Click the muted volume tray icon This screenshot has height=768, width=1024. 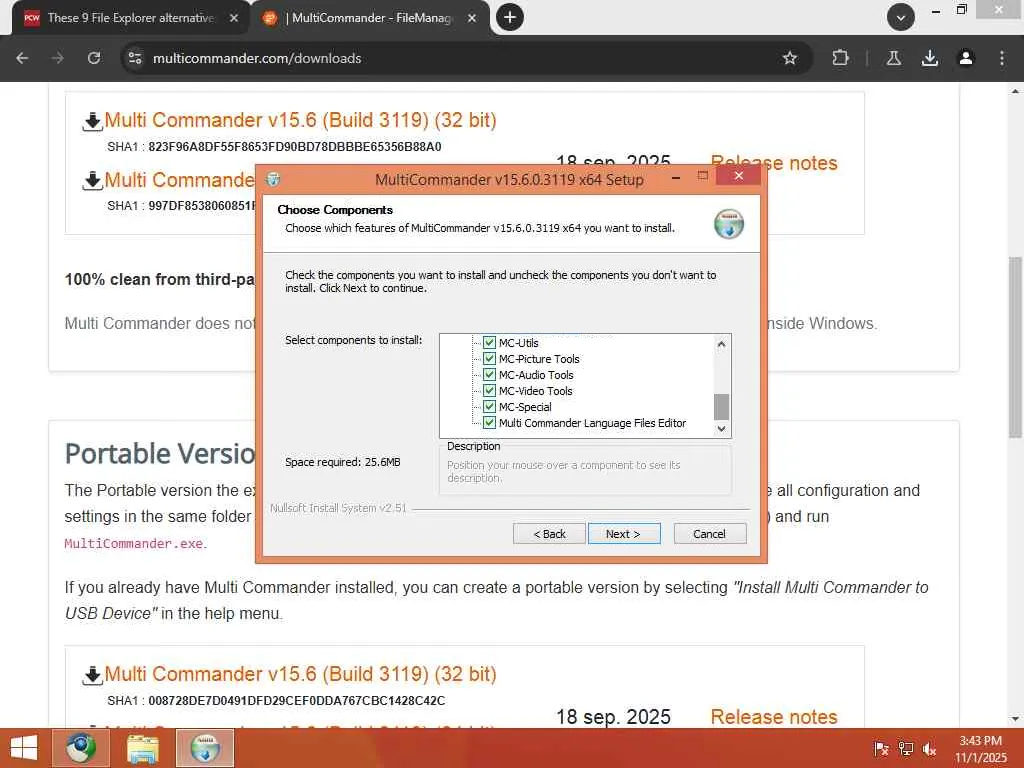click(x=929, y=748)
